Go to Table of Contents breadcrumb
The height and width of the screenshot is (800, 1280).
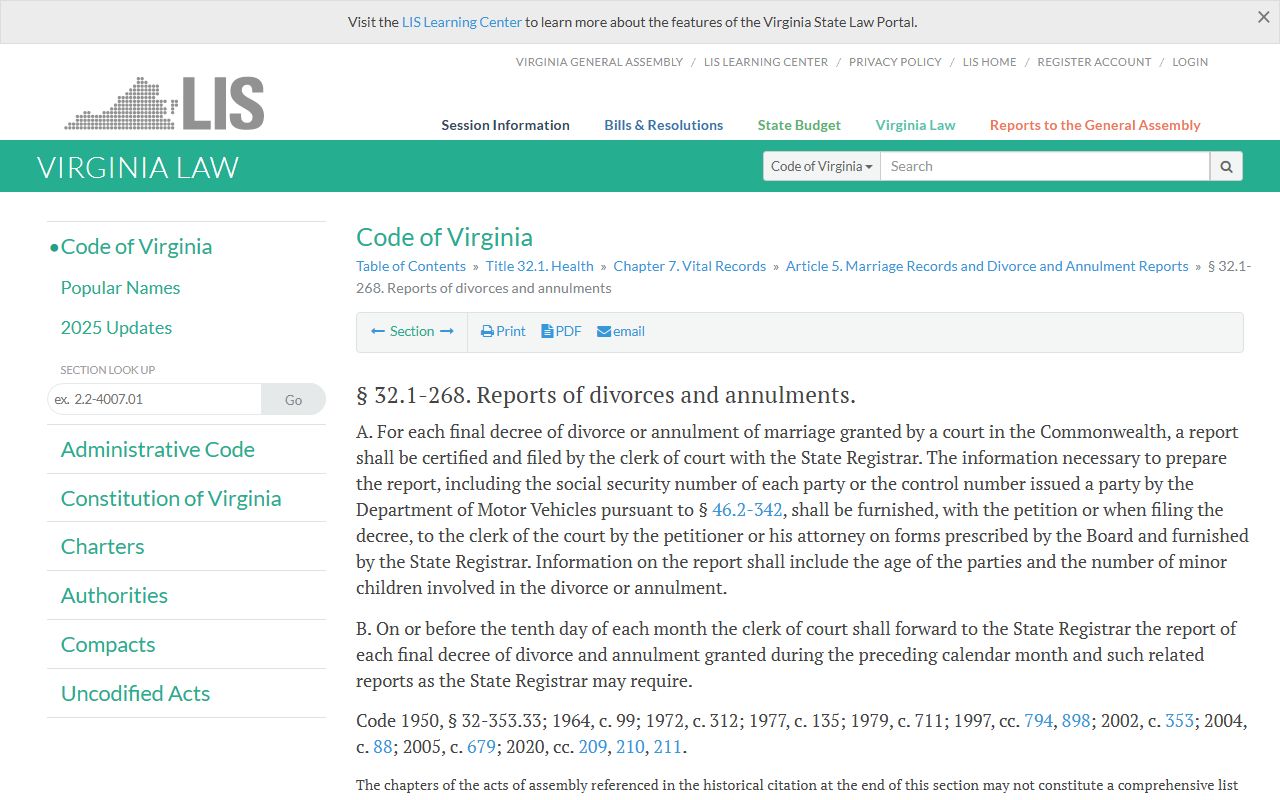point(411,266)
